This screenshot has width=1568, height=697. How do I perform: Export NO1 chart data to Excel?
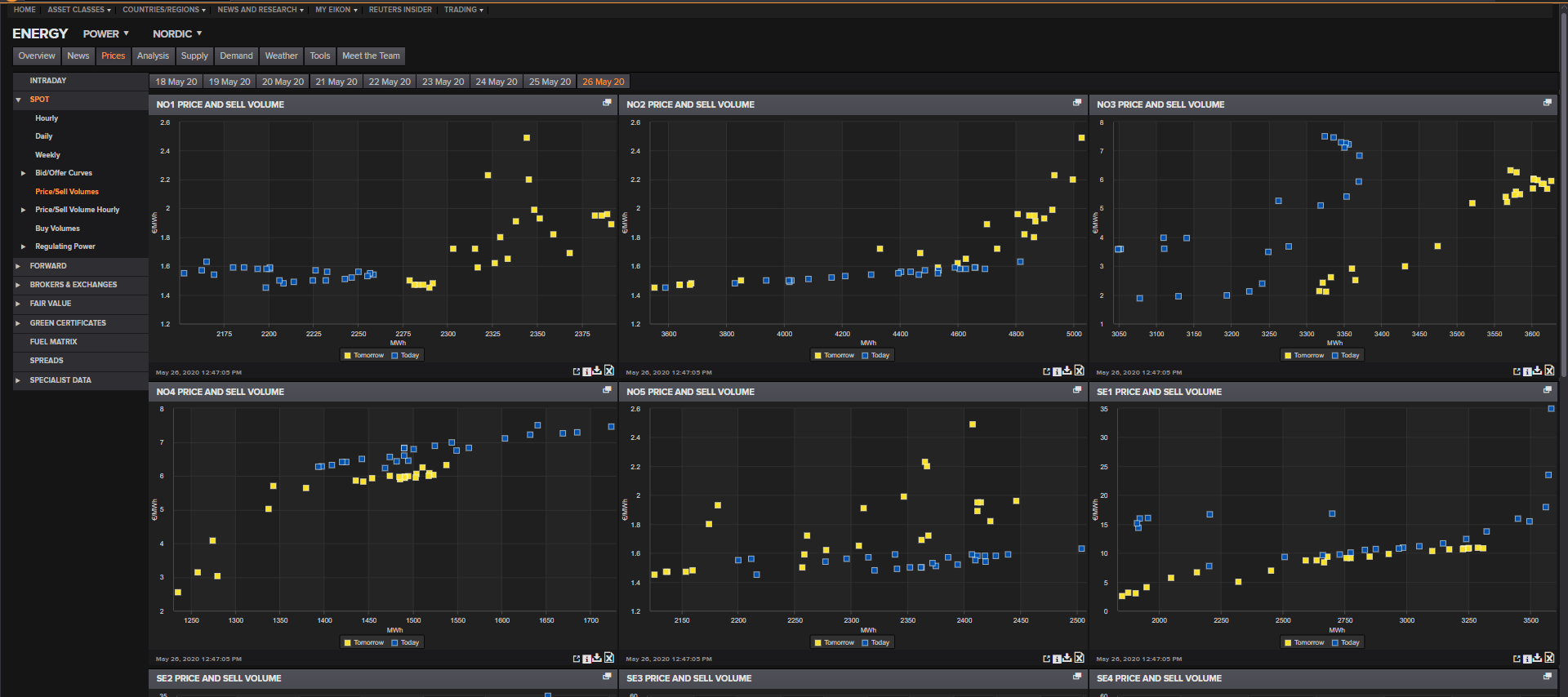click(x=609, y=371)
